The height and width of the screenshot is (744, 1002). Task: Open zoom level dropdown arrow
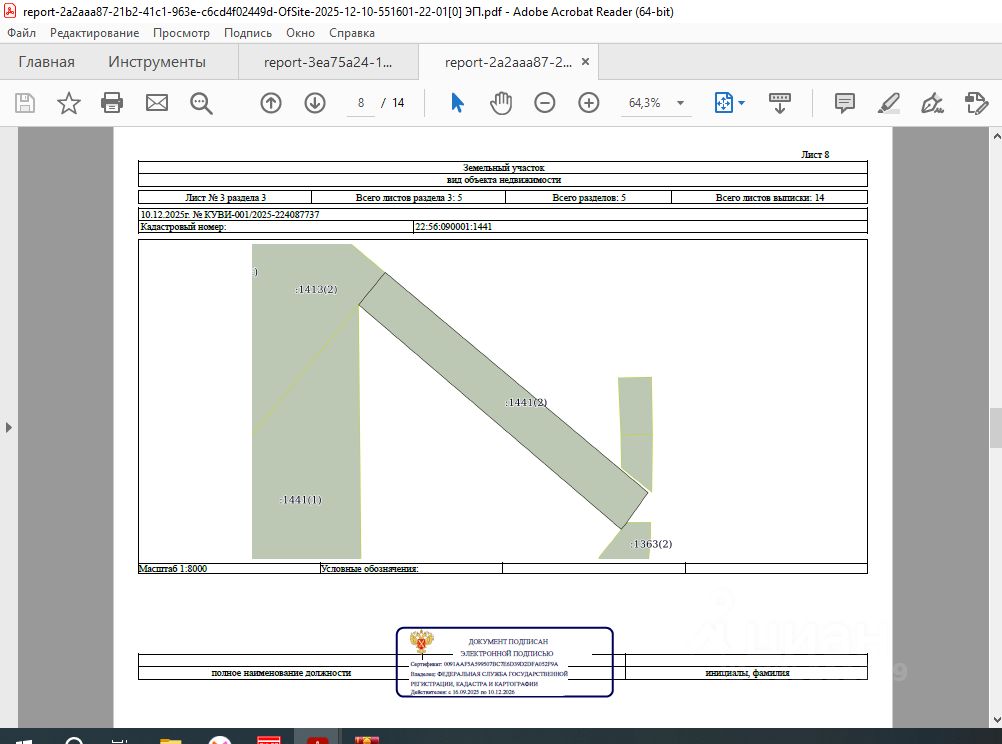pyautogui.click(x=681, y=103)
